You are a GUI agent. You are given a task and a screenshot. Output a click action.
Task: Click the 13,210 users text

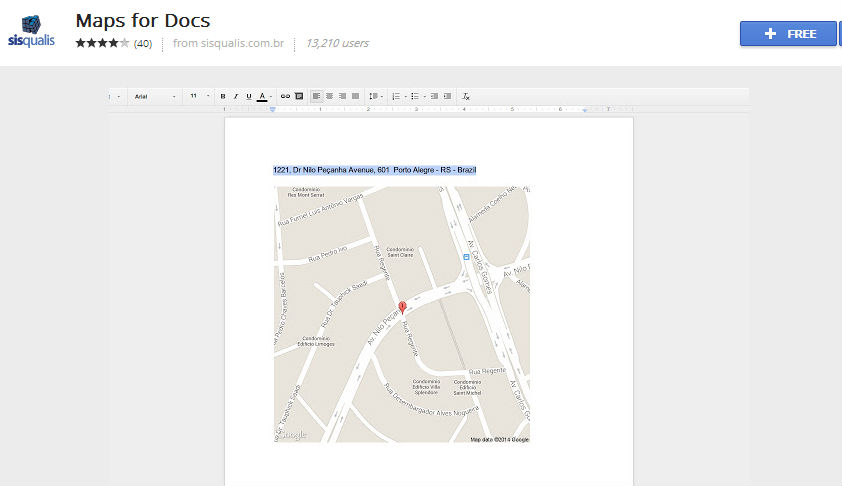(x=337, y=43)
